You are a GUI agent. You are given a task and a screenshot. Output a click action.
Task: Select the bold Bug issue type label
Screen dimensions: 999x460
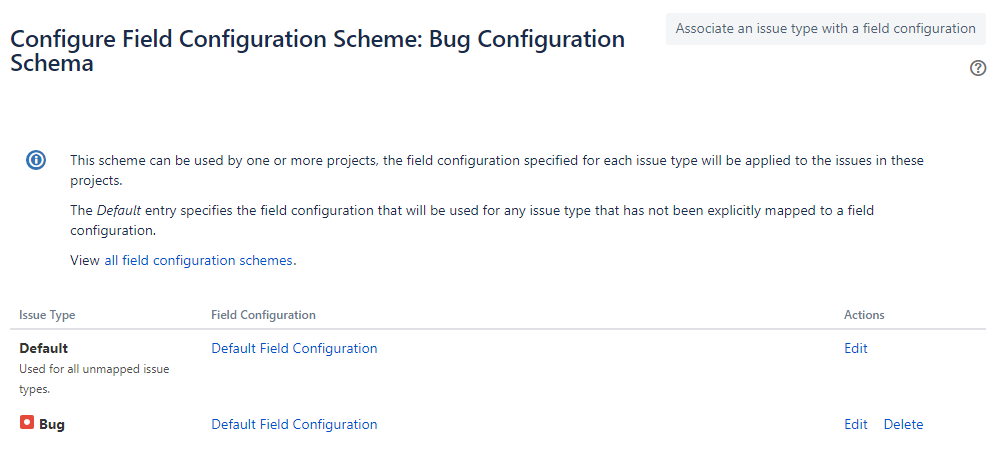click(x=52, y=424)
